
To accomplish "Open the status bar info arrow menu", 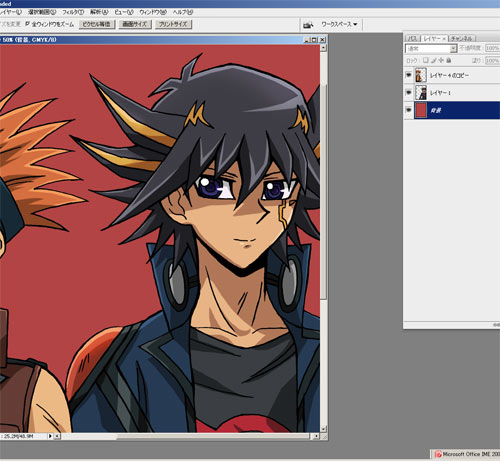I will click(x=50, y=436).
